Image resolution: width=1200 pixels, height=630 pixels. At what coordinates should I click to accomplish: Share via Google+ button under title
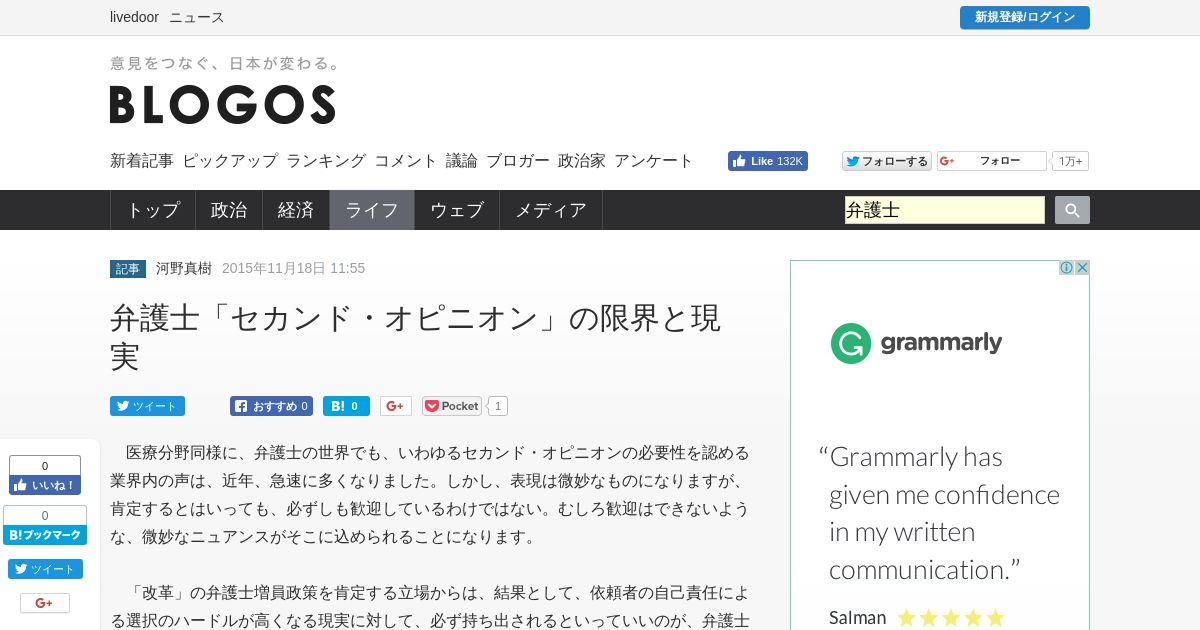tap(396, 406)
